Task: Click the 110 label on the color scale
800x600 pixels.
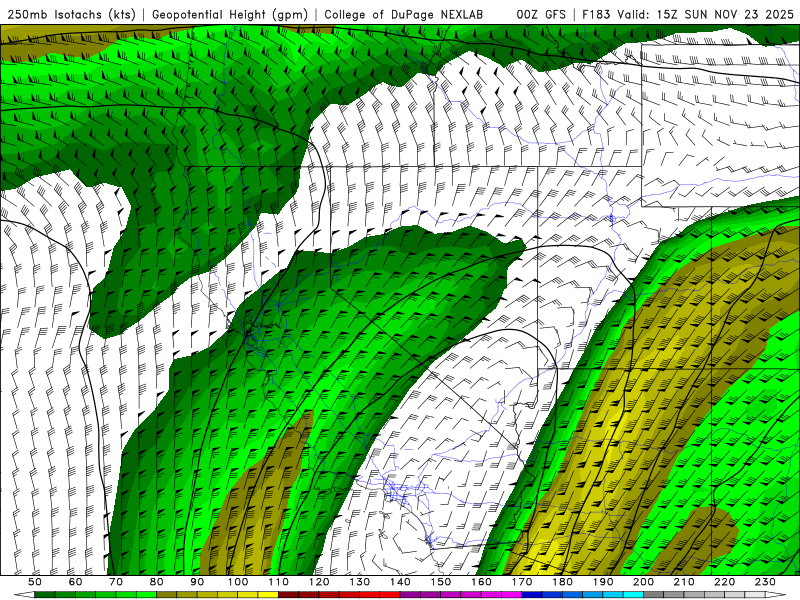Action: tap(278, 582)
